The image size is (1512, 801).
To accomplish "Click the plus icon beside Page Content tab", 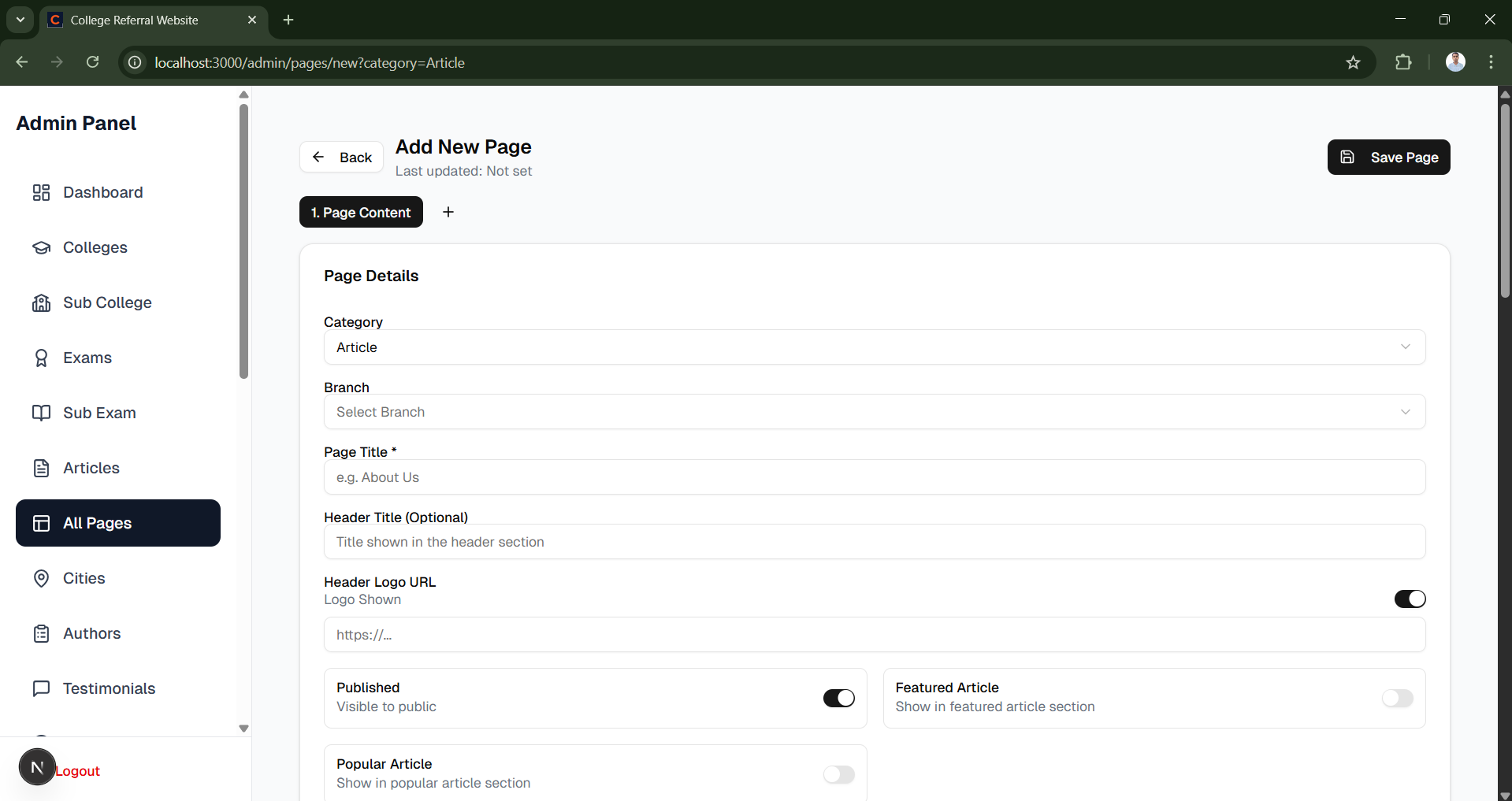I will (x=448, y=212).
